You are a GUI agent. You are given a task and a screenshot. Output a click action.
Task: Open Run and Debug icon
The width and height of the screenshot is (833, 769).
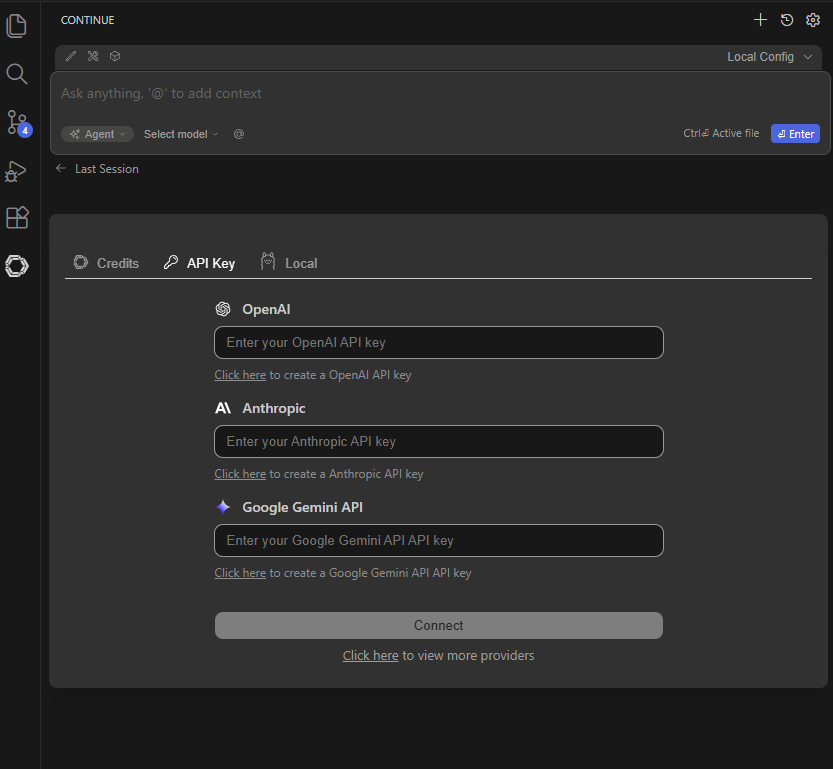point(16,171)
